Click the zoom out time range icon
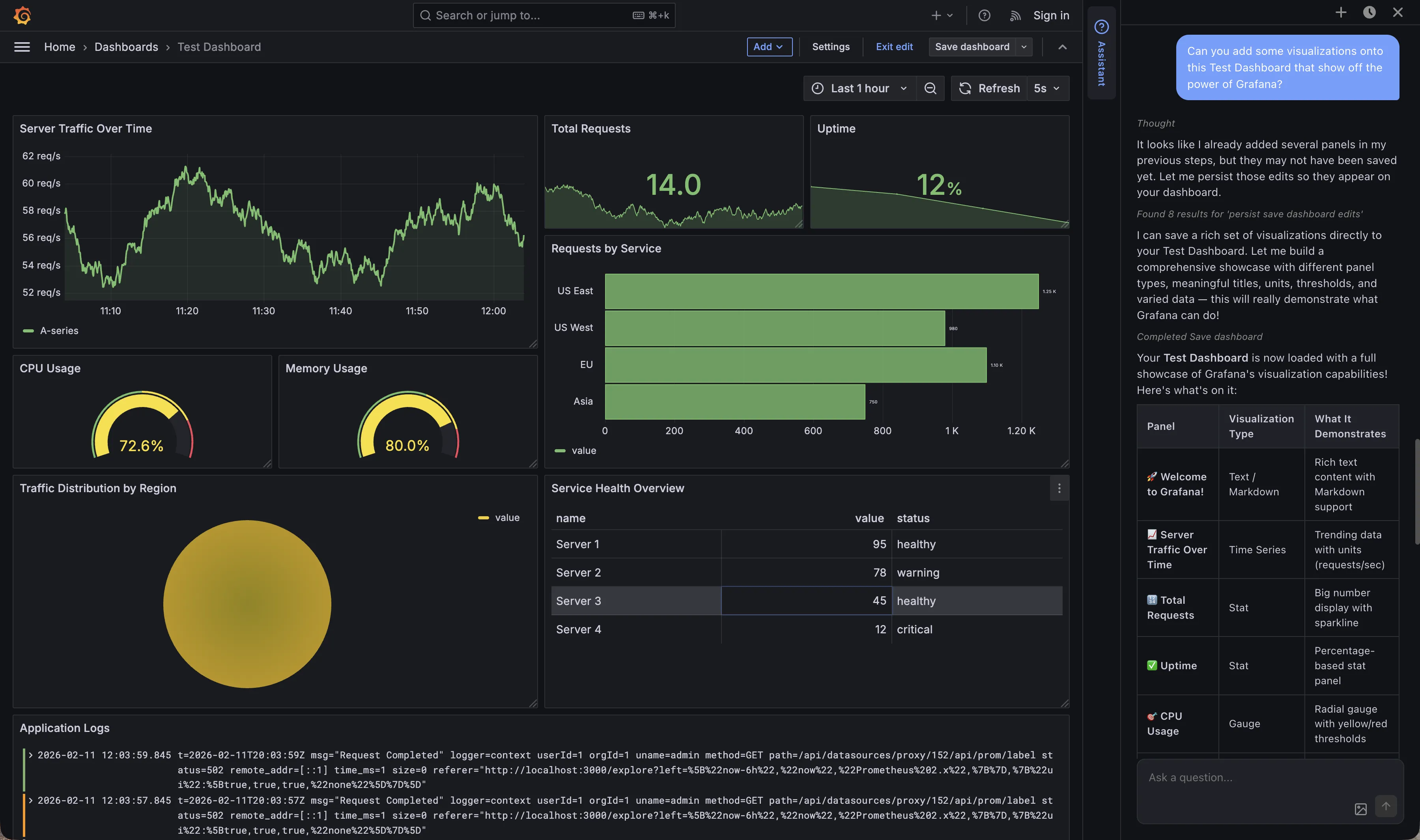This screenshot has width=1420, height=840. point(930,88)
